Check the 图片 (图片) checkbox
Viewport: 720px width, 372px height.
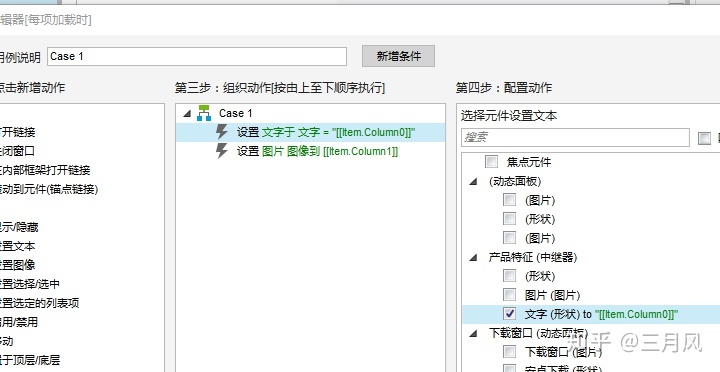click(509, 294)
